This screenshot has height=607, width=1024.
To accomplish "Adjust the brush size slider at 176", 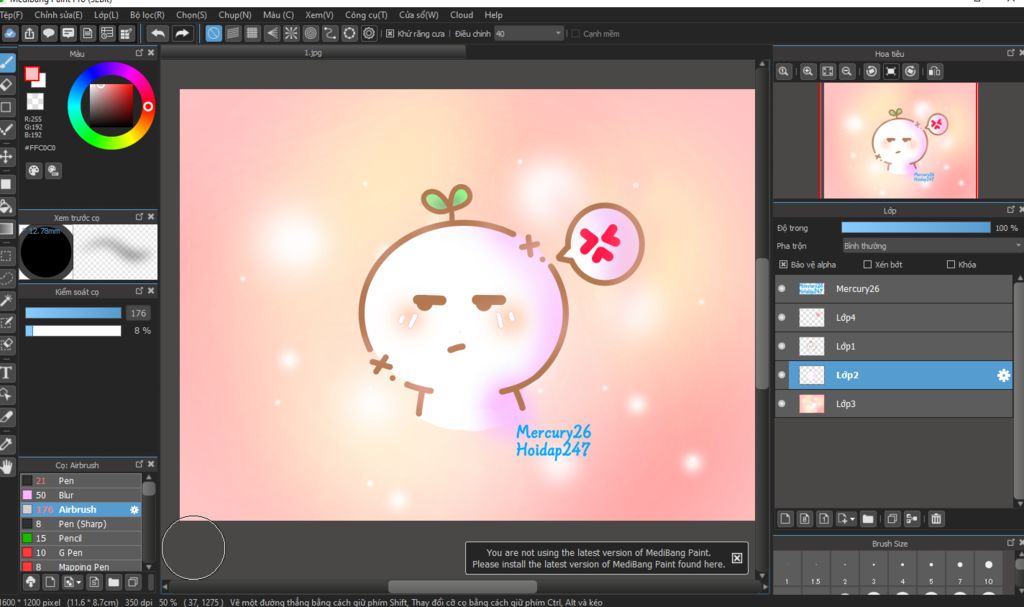I will (x=73, y=313).
